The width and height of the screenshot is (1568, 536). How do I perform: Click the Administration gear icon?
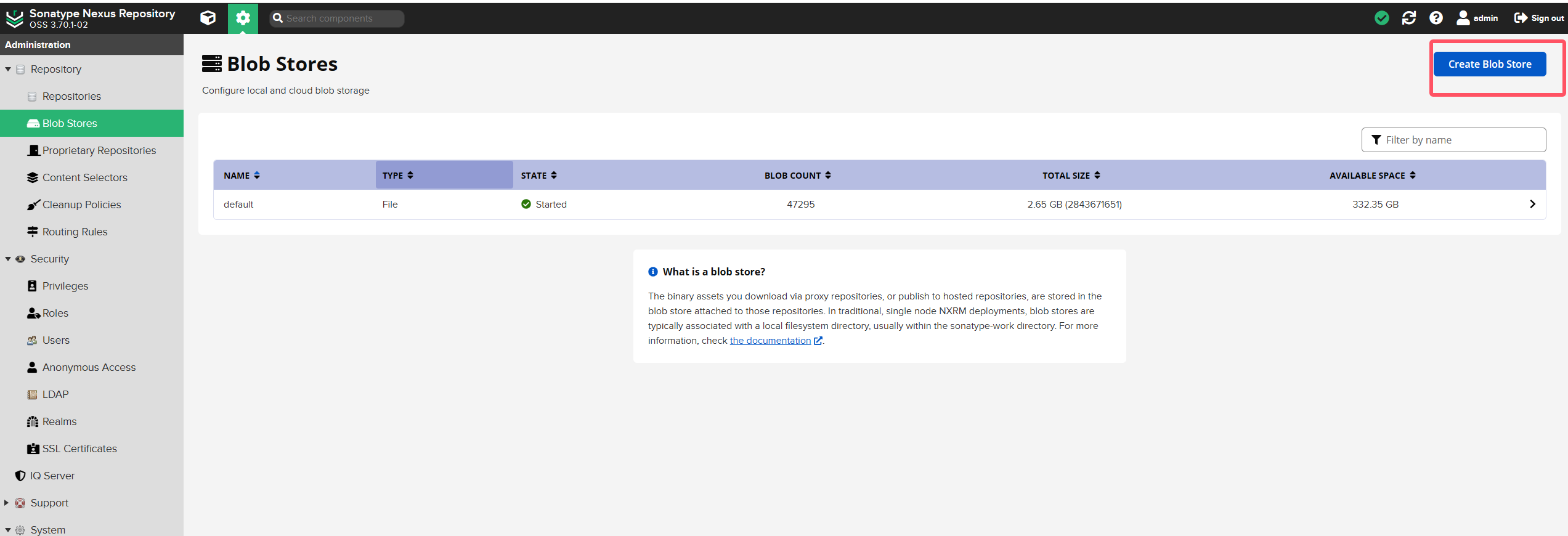243,18
